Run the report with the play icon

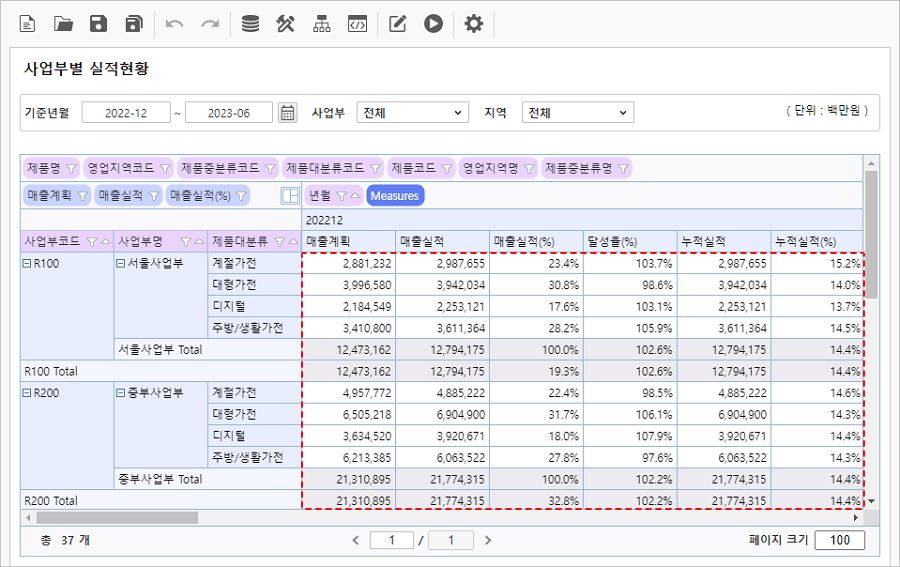[433, 24]
